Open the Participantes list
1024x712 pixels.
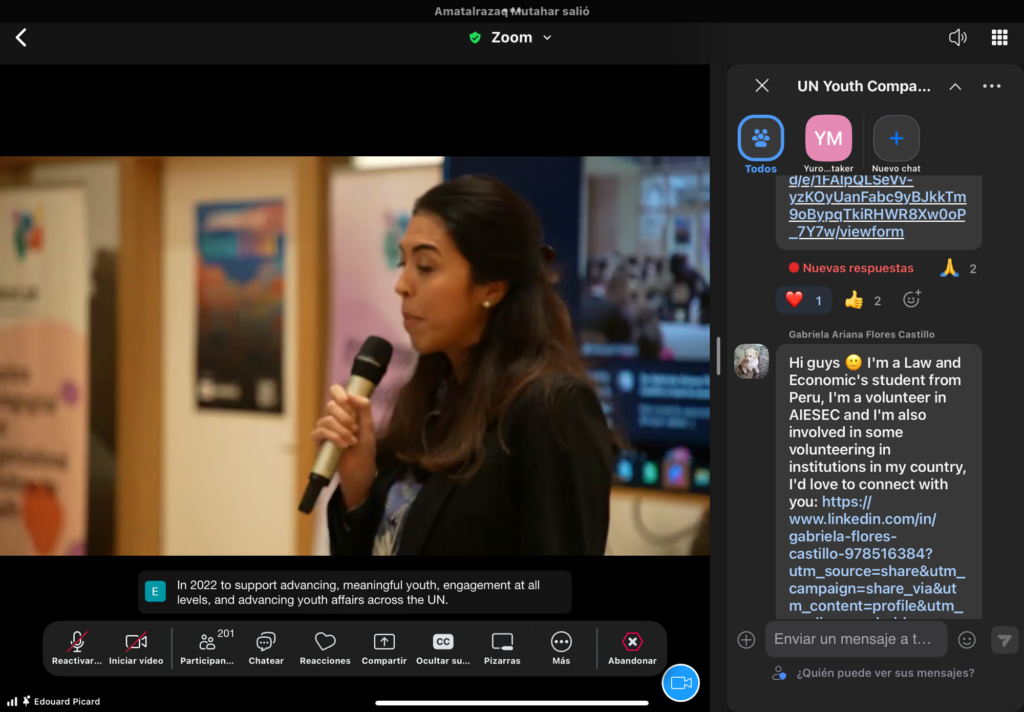click(x=208, y=647)
